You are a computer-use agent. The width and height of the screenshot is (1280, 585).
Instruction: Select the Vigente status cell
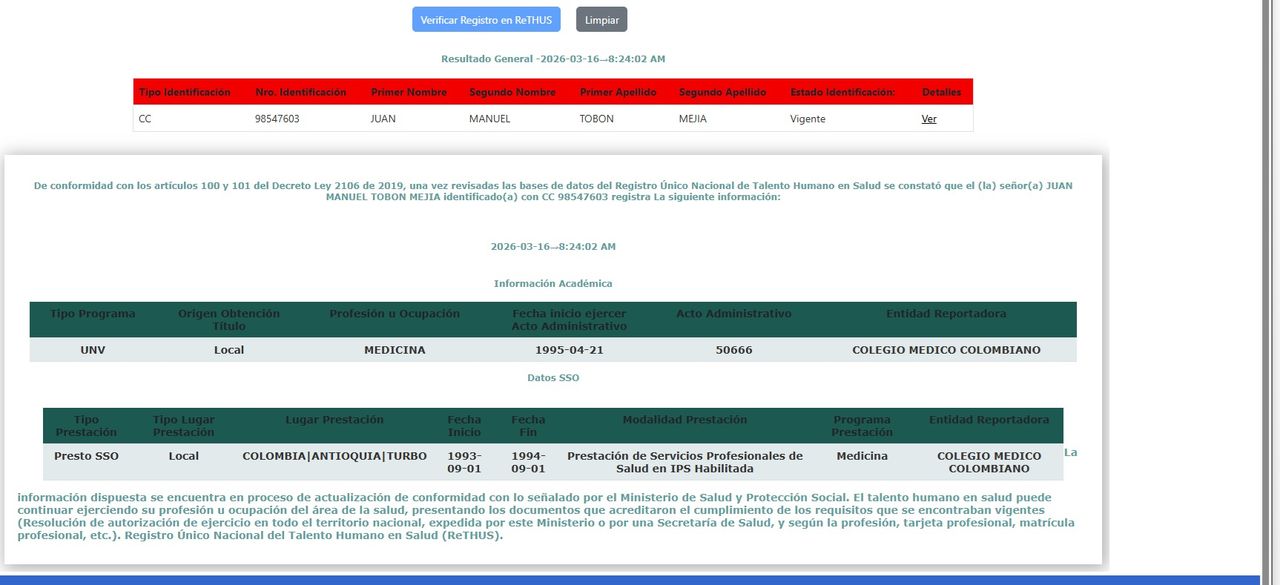tap(808, 119)
